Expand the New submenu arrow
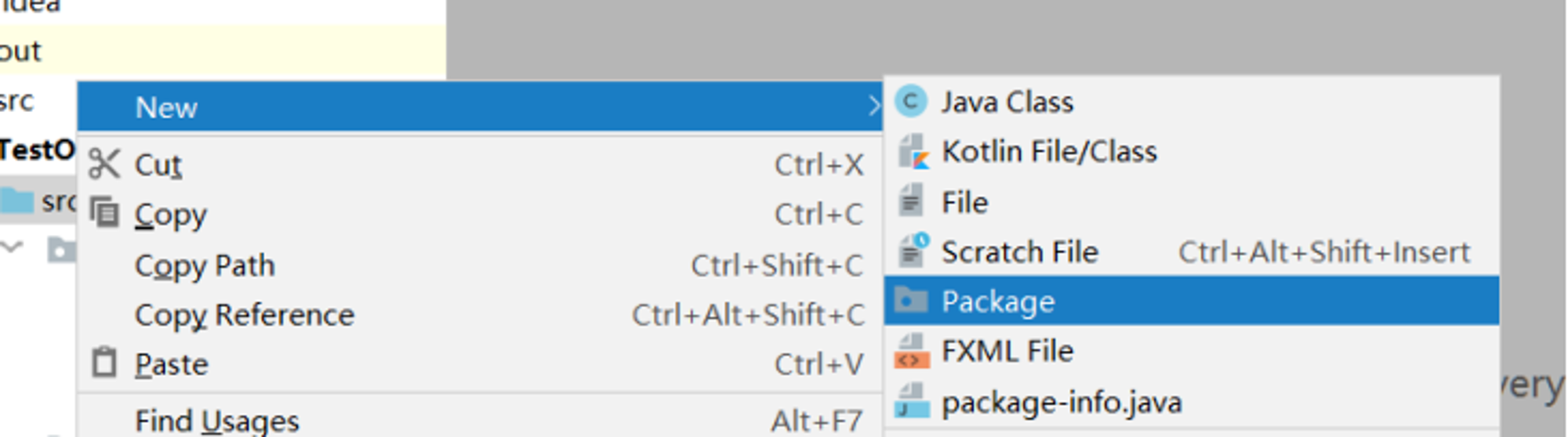The width and height of the screenshot is (1568, 437). 873,107
